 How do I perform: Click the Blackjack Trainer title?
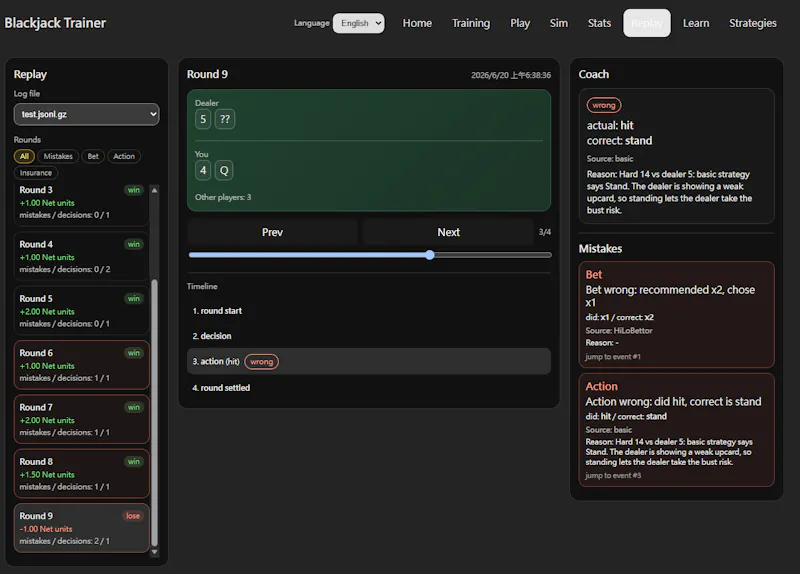tap(55, 23)
